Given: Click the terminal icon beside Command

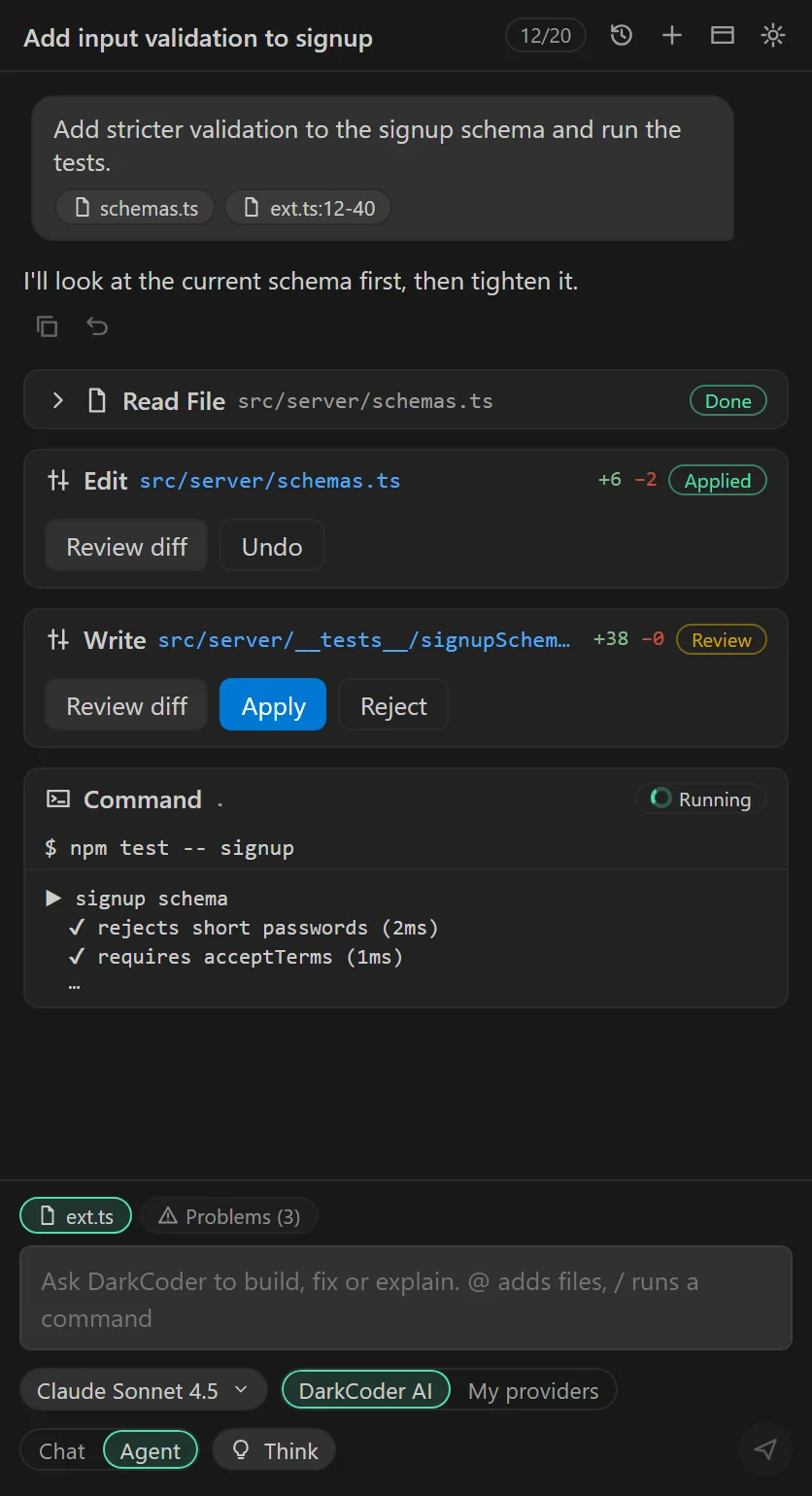Looking at the screenshot, I should pyautogui.click(x=58, y=799).
